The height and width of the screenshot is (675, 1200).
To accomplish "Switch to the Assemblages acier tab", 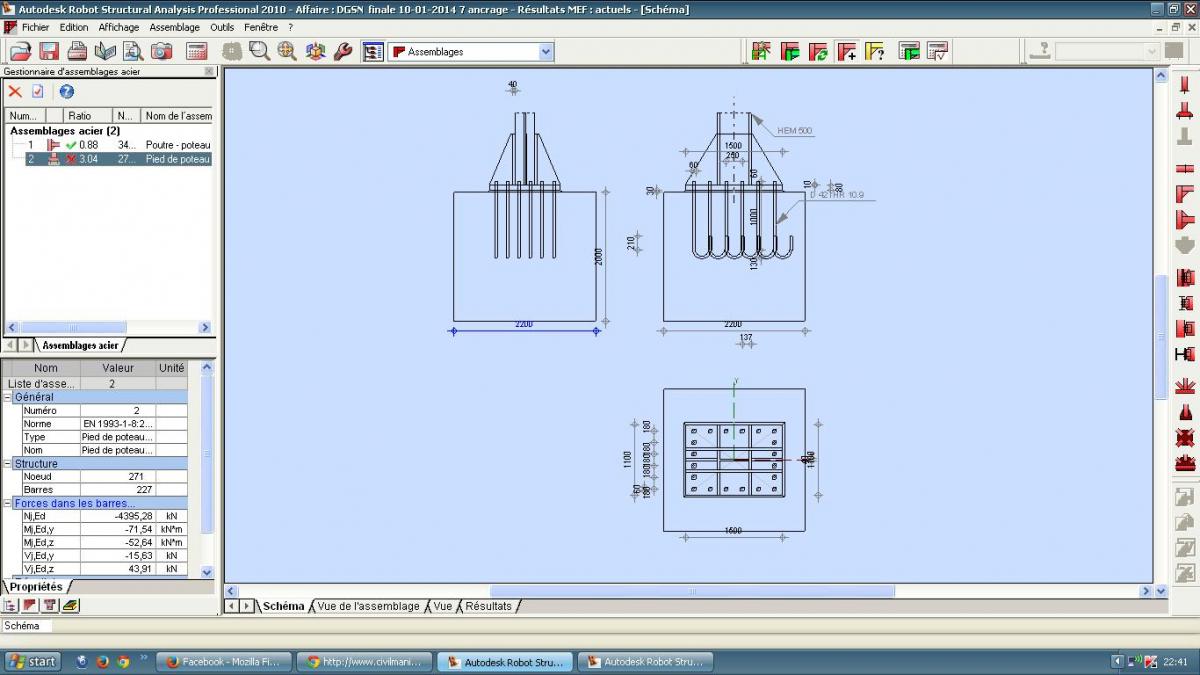I will coord(80,345).
